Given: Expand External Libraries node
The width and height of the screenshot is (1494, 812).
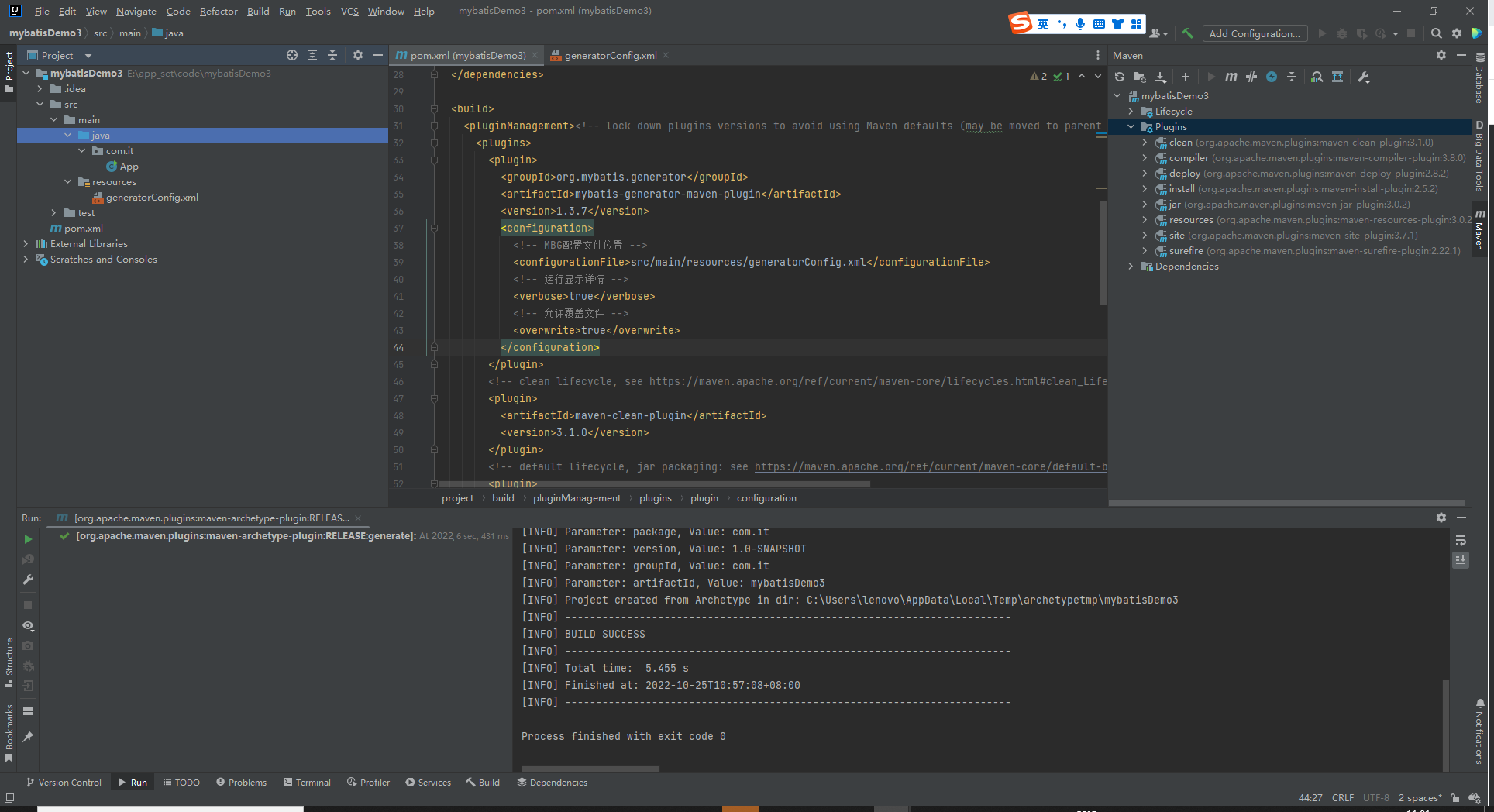Looking at the screenshot, I should (x=26, y=243).
